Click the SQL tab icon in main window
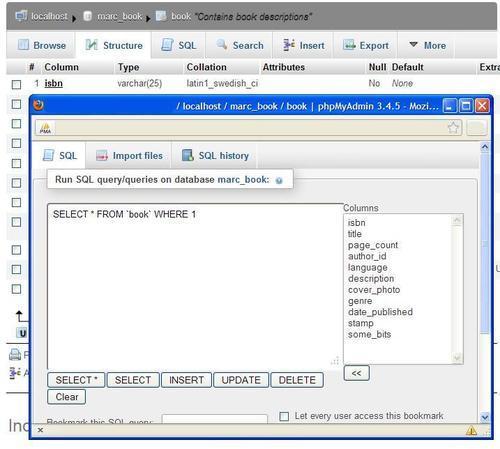This screenshot has height=449, width=500. coord(167,45)
